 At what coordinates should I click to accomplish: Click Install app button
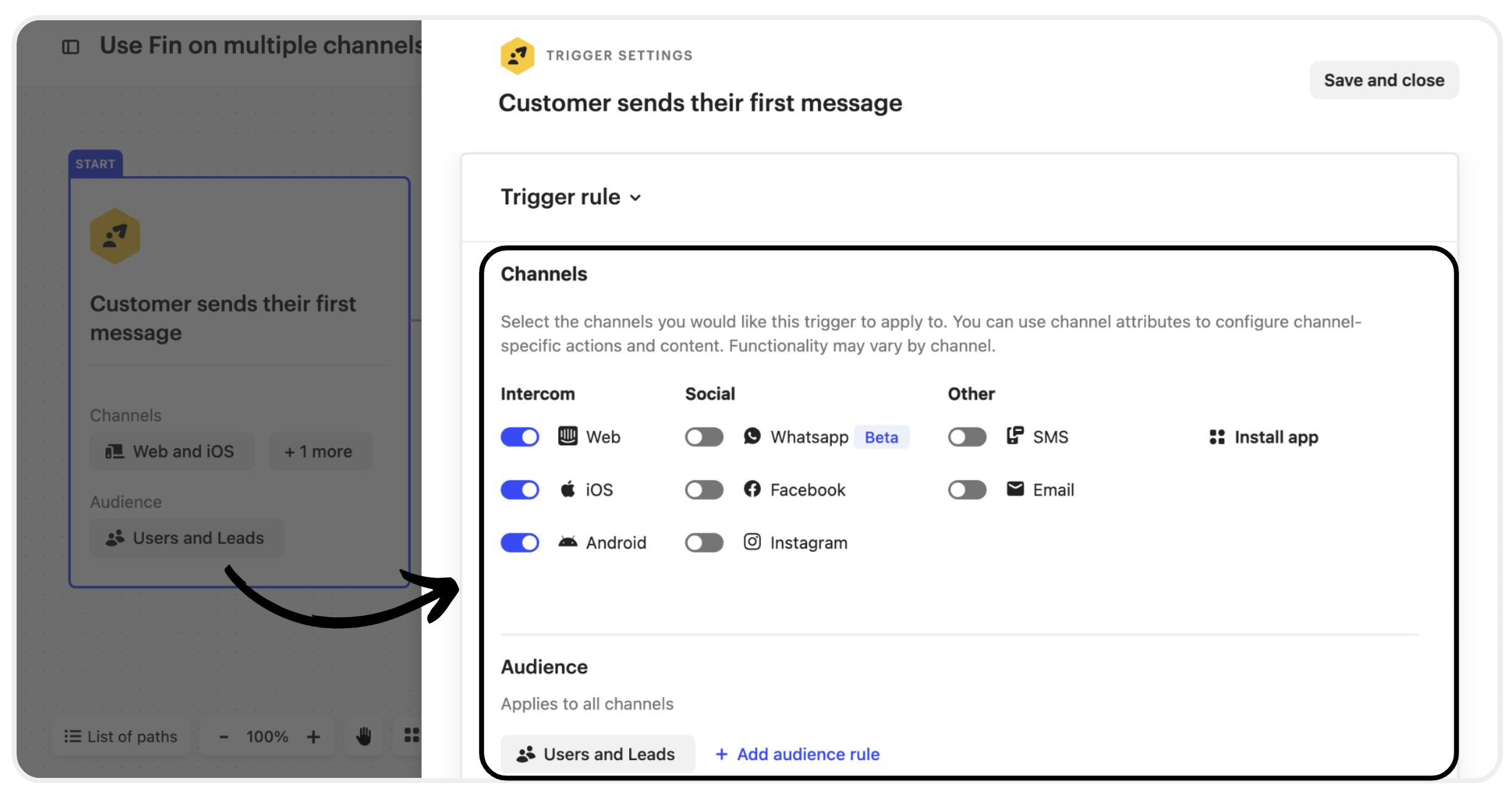tap(1264, 437)
